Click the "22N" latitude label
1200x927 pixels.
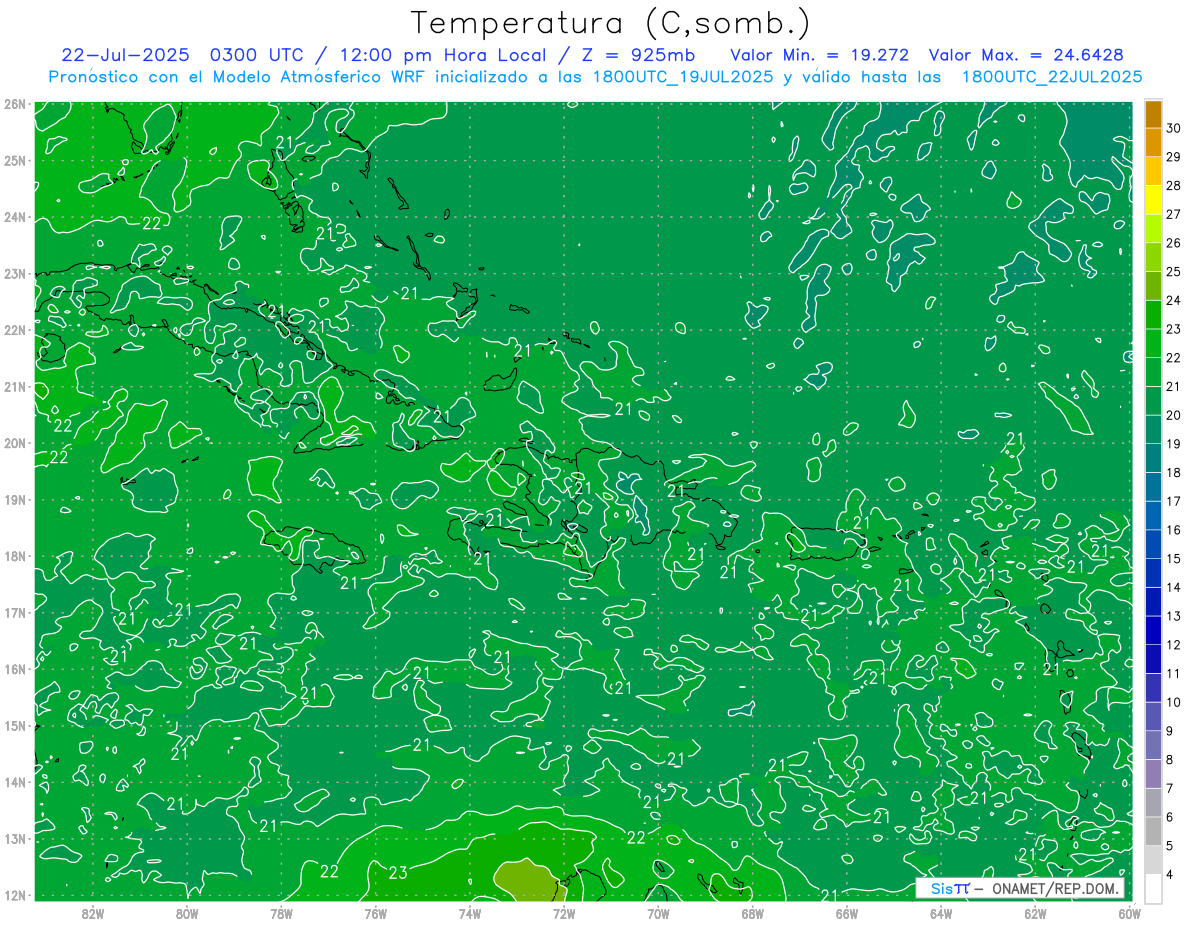point(14,330)
